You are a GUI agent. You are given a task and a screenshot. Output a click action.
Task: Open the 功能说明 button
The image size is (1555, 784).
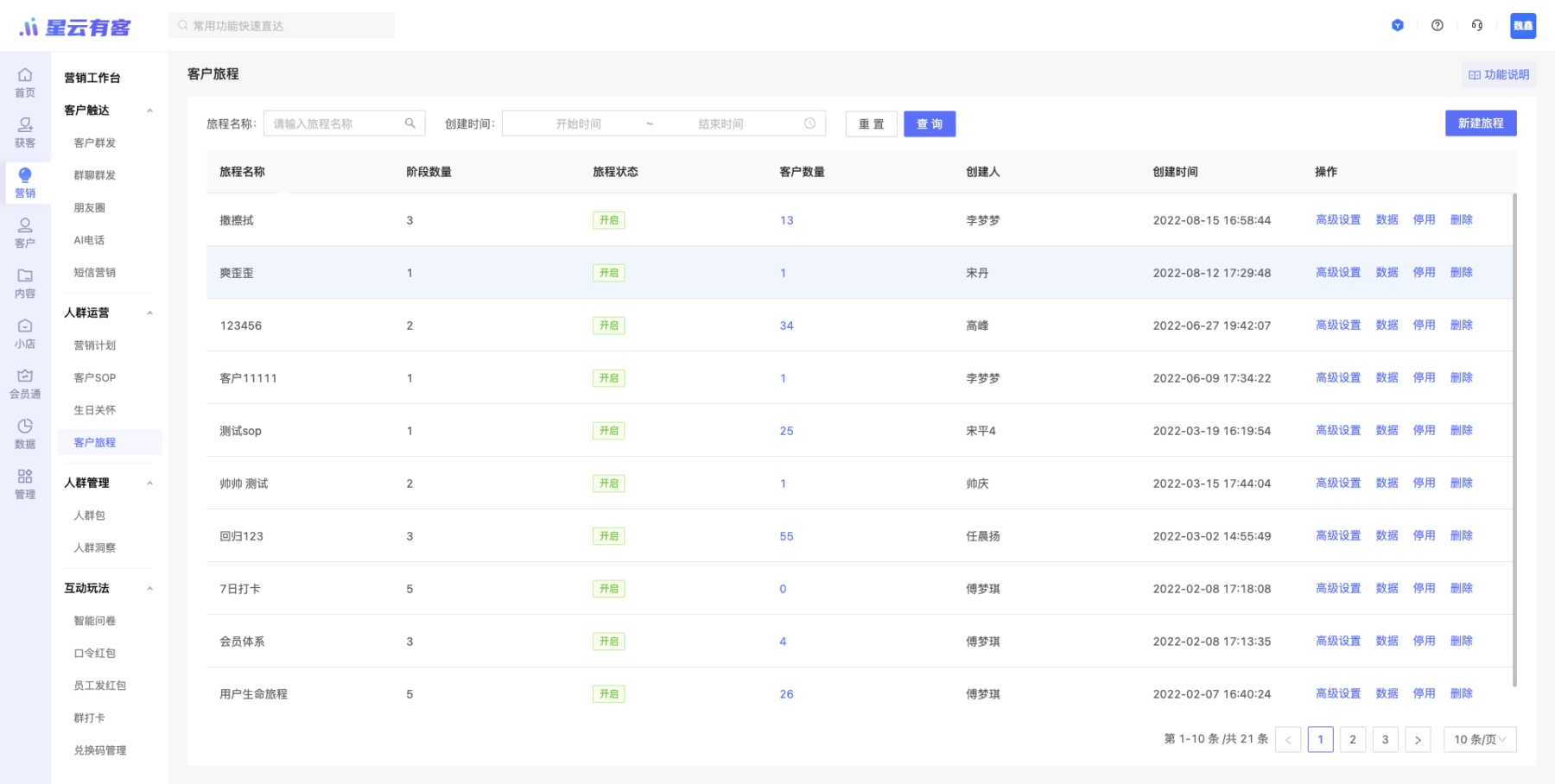pos(1499,74)
